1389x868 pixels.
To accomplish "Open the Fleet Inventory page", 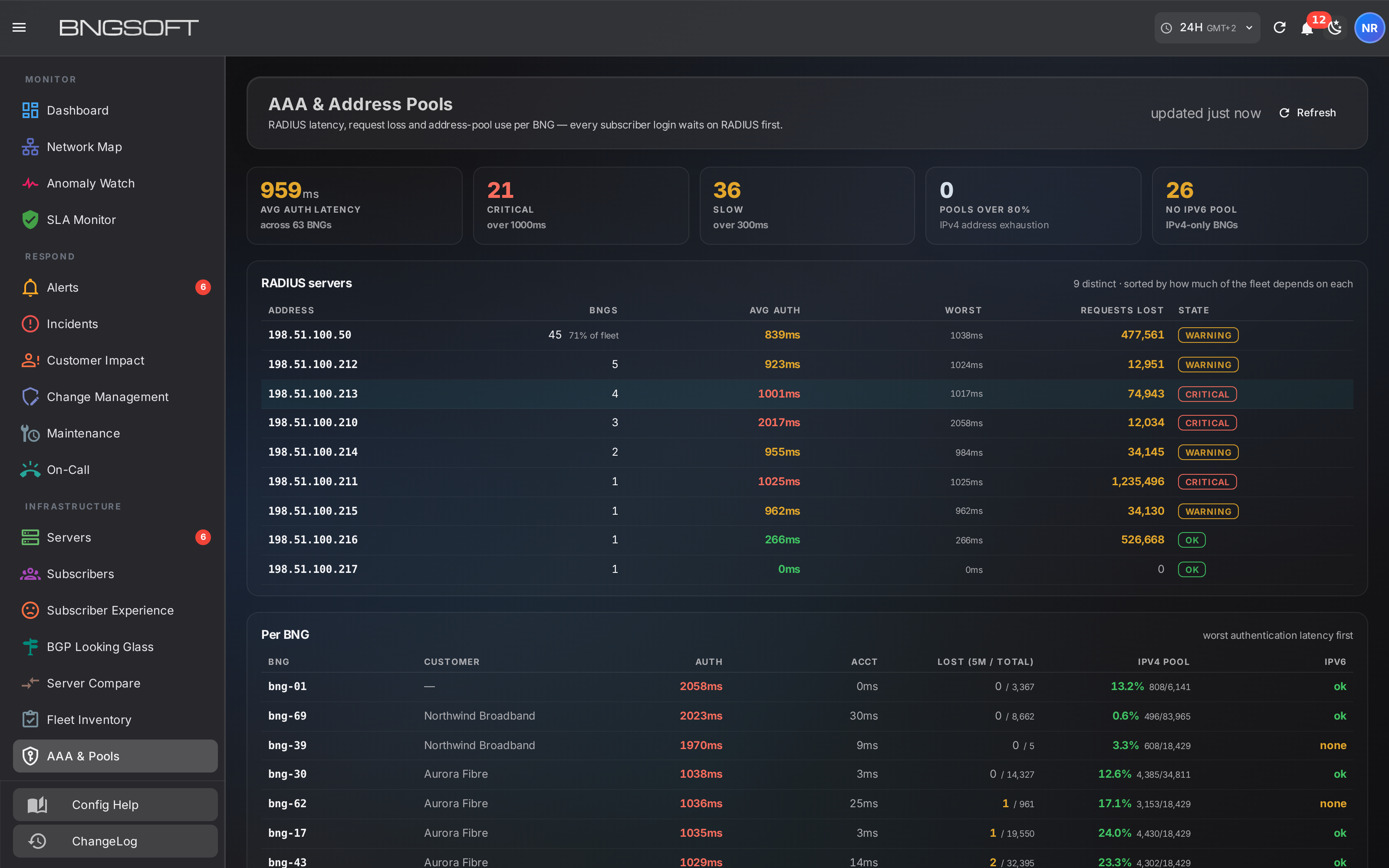I will pyautogui.click(x=115, y=719).
